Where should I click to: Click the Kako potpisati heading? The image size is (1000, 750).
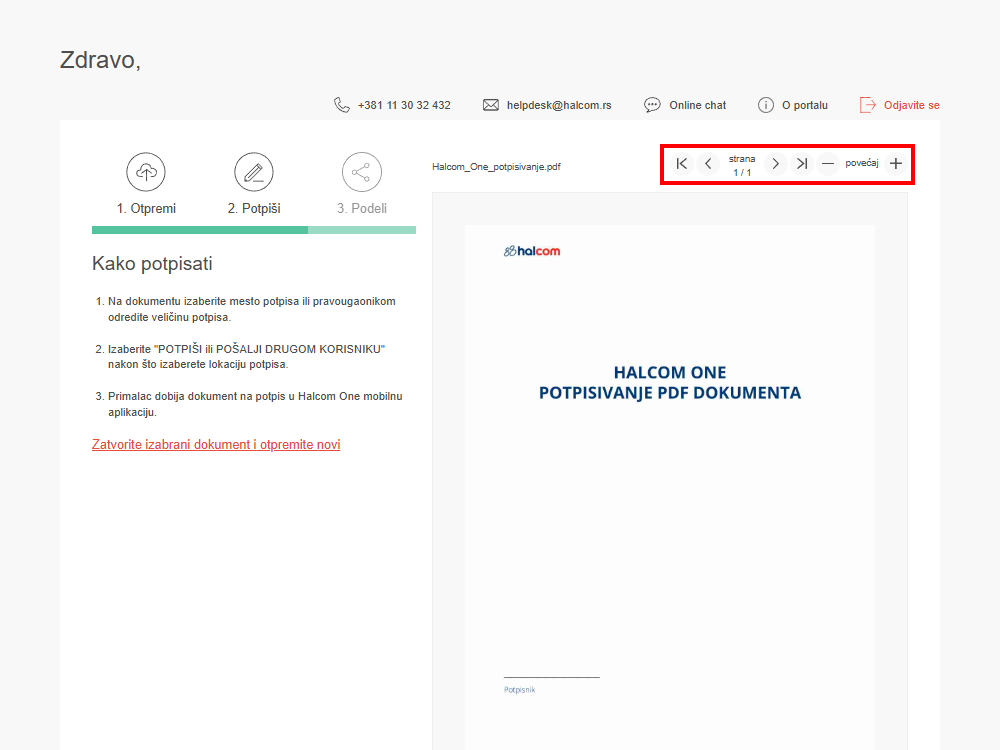152,263
